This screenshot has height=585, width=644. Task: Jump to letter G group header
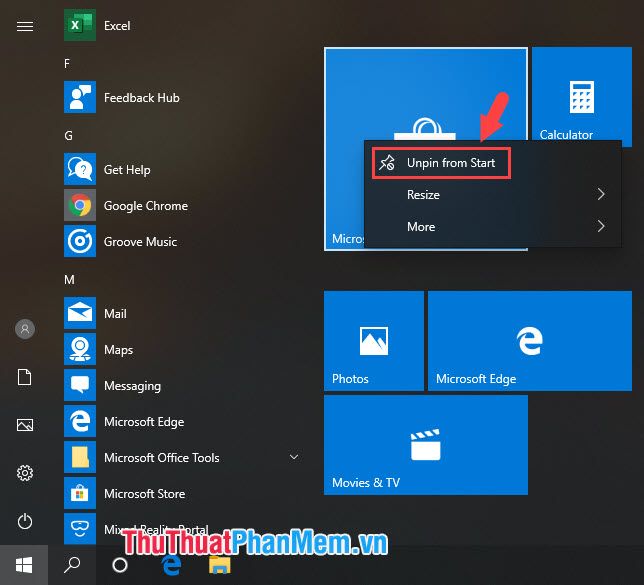(x=69, y=136)
